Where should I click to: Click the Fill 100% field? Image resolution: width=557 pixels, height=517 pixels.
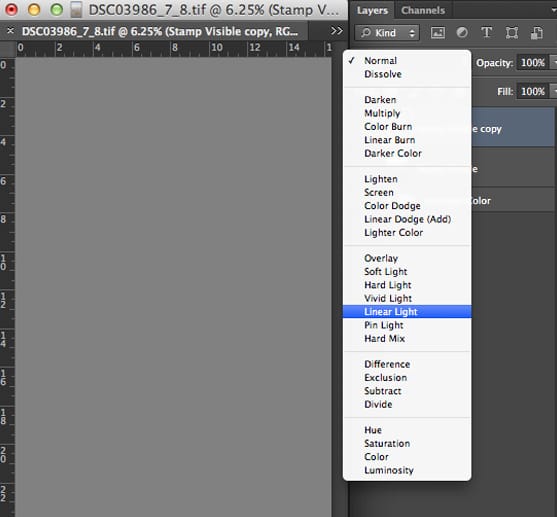point(532,91)
